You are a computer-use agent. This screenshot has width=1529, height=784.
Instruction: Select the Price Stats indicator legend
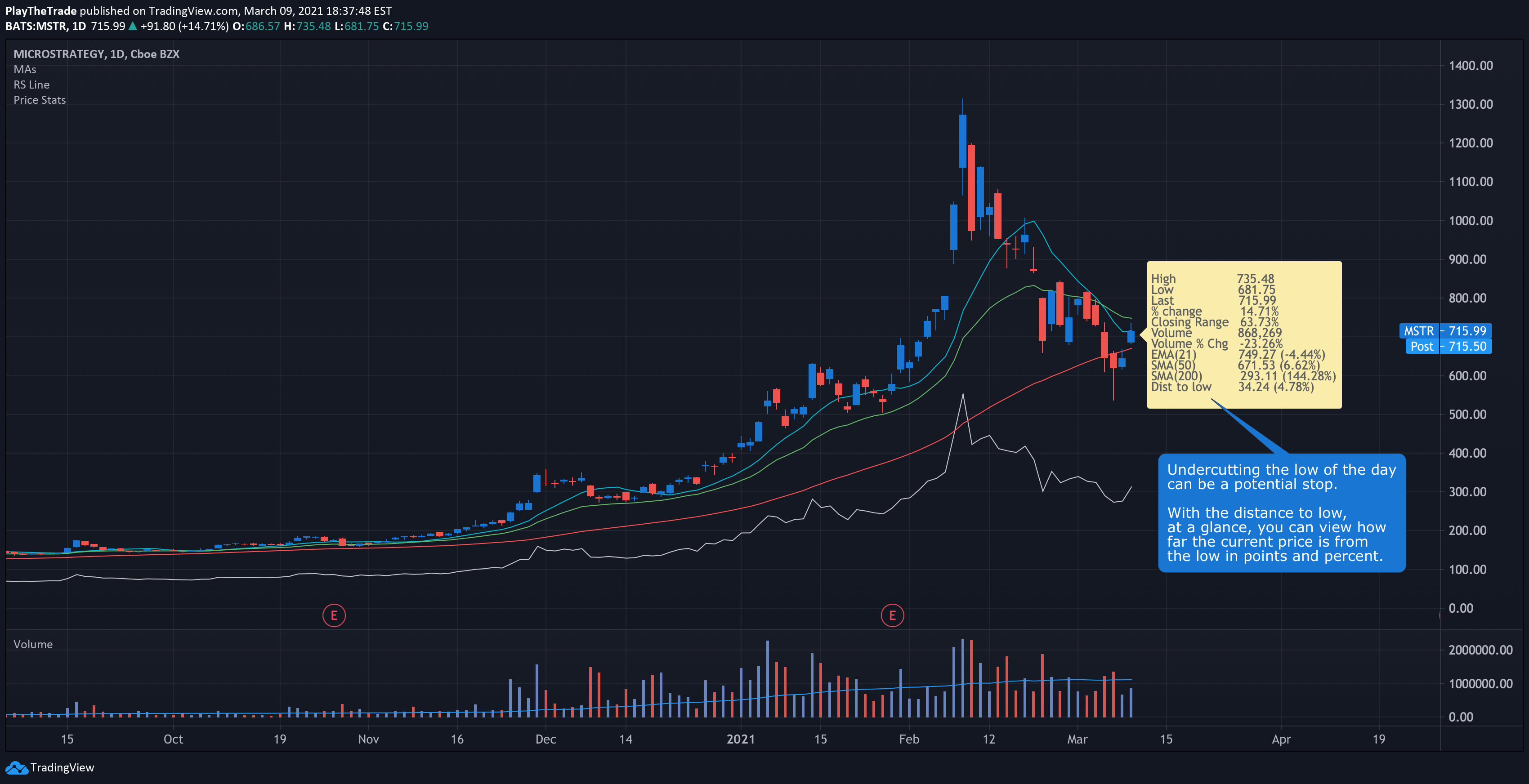40,100
